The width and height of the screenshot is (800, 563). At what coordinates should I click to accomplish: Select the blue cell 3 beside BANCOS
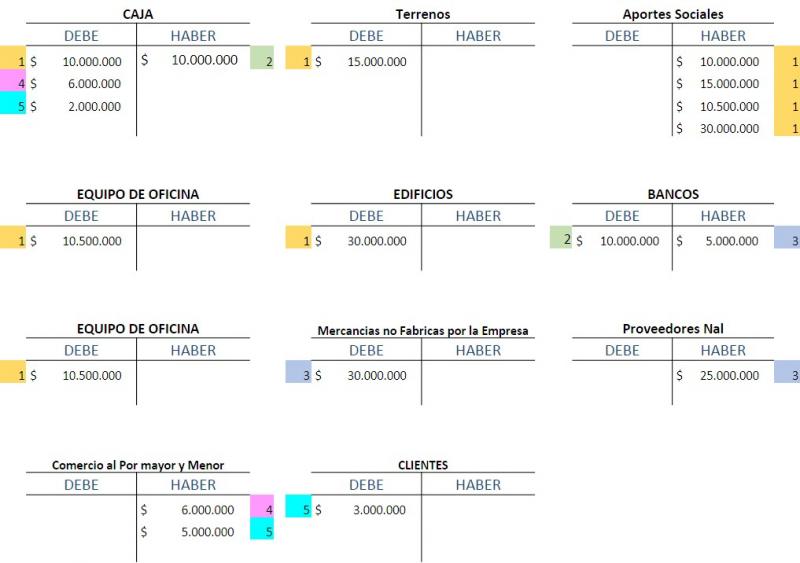click(x=787, y=240)
